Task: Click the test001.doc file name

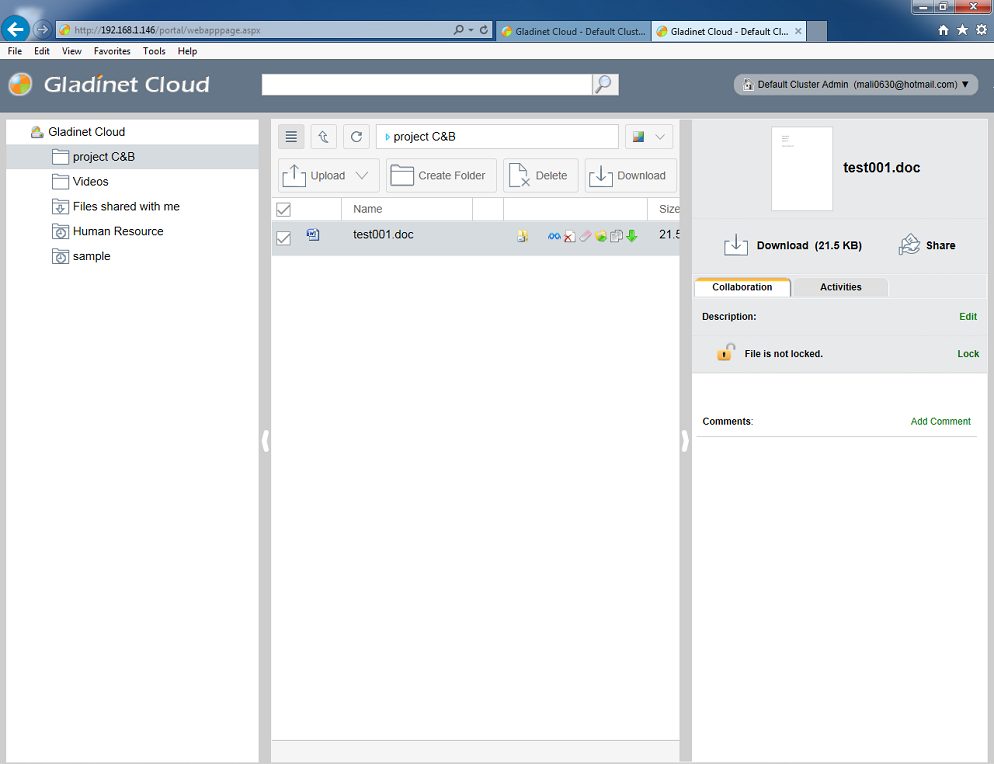Action: (x=383, y=235)
